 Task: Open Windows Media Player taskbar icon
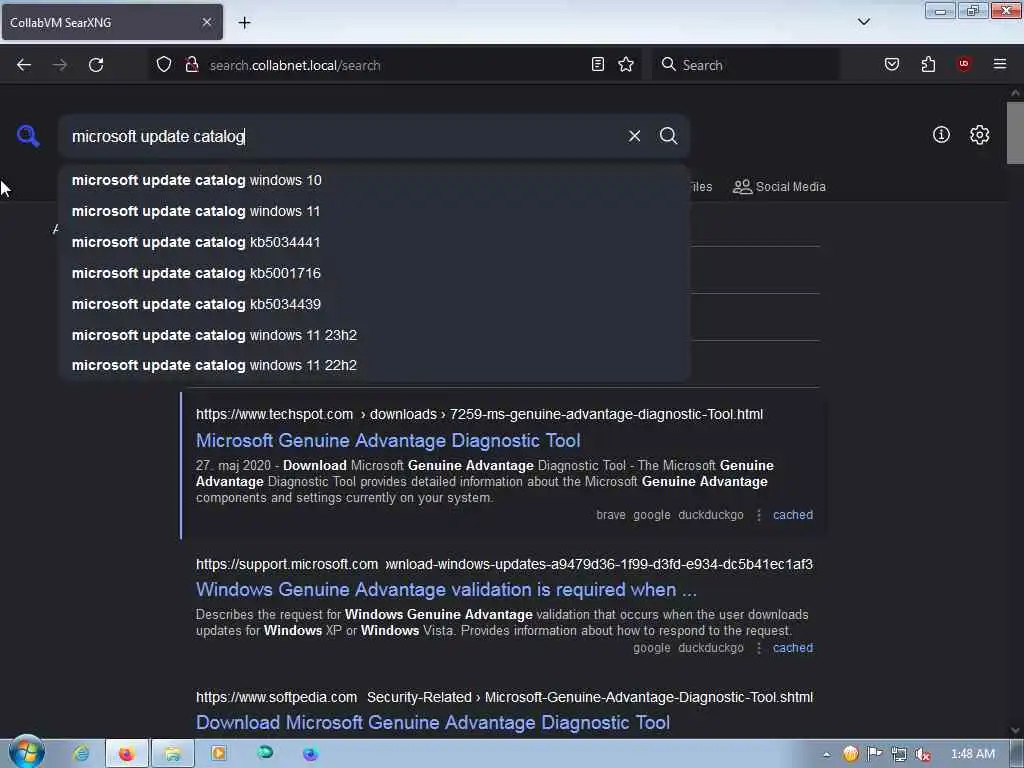(218, 754)
